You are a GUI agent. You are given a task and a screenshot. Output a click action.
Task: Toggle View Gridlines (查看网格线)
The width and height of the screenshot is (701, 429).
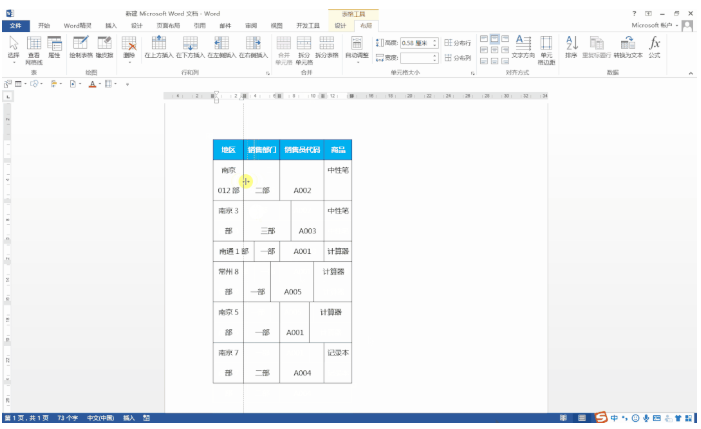34,50
